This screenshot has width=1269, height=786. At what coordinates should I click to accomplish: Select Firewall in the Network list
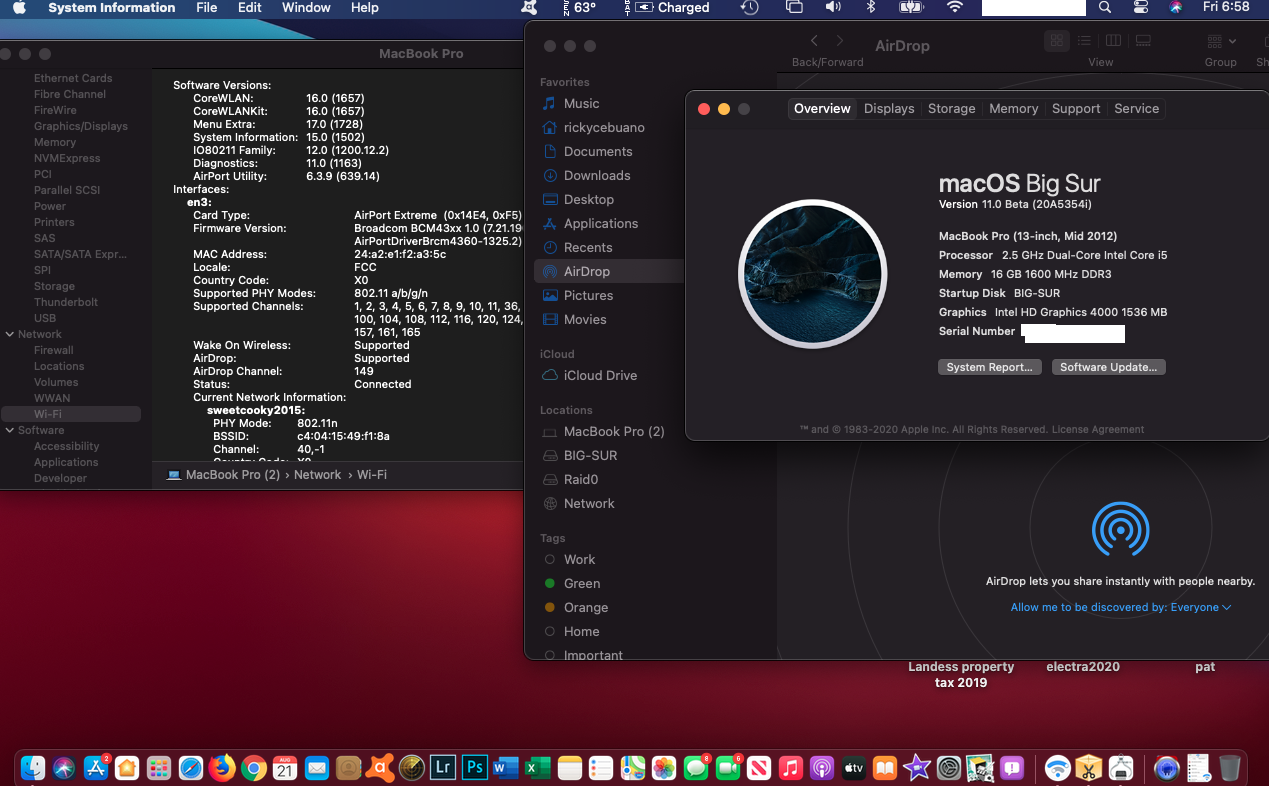[x=54, y=350]
